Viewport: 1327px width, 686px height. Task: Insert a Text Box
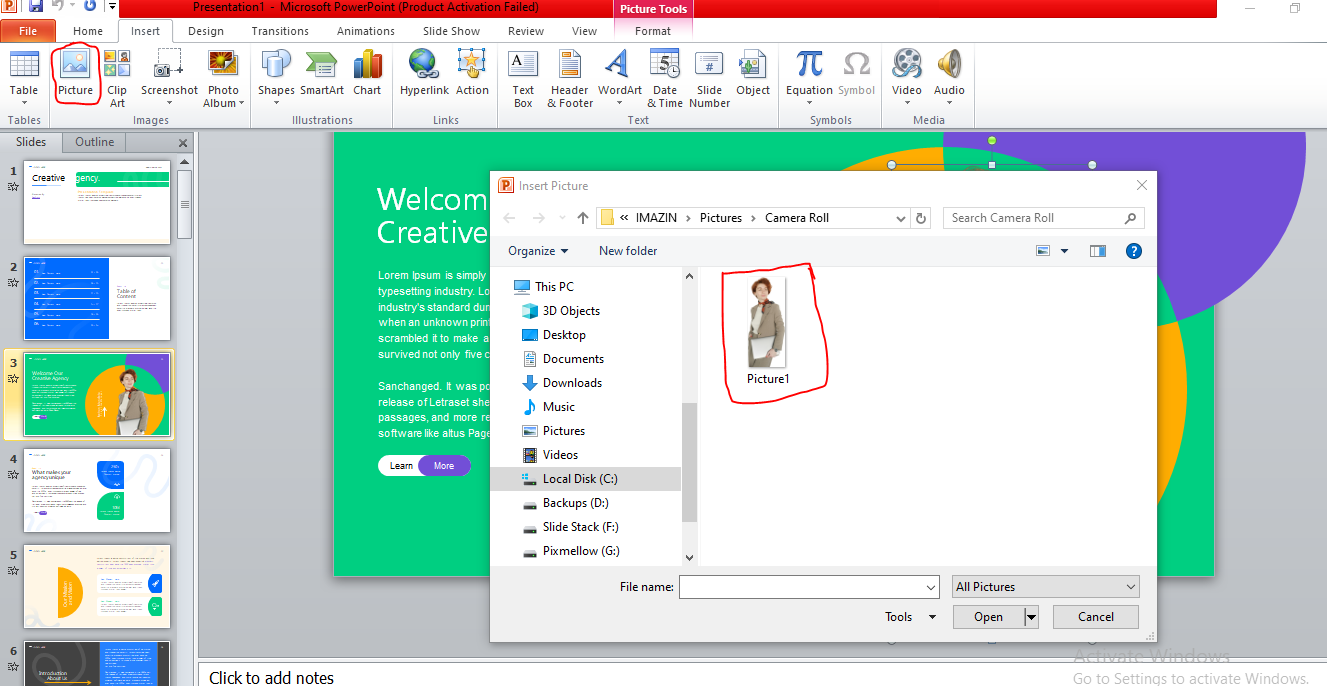point(523,76)
